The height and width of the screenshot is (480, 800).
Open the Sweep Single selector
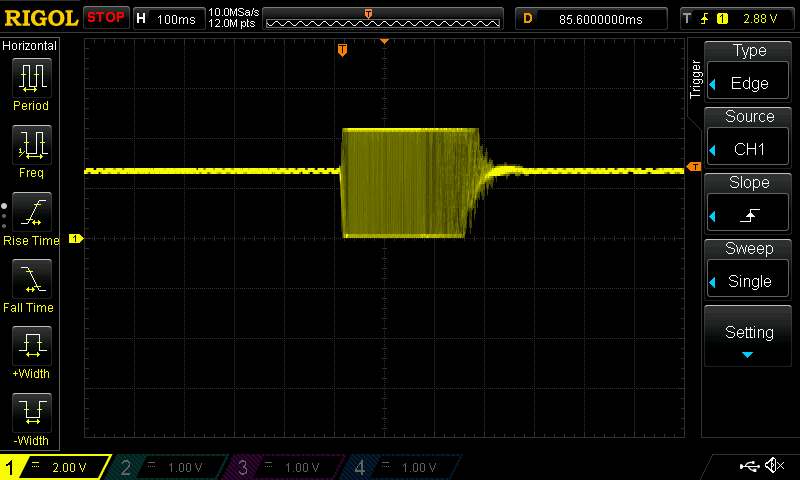click(748, 281)
